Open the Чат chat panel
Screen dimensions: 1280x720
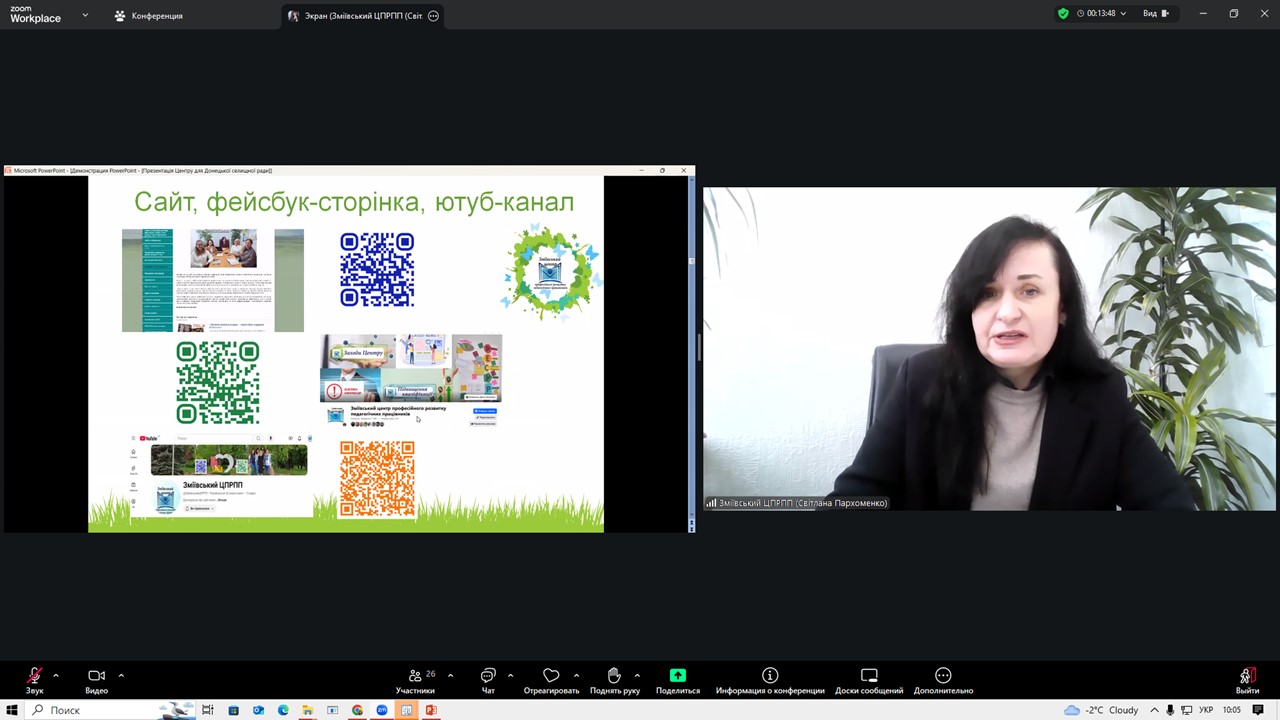click(x=488, y=677)
